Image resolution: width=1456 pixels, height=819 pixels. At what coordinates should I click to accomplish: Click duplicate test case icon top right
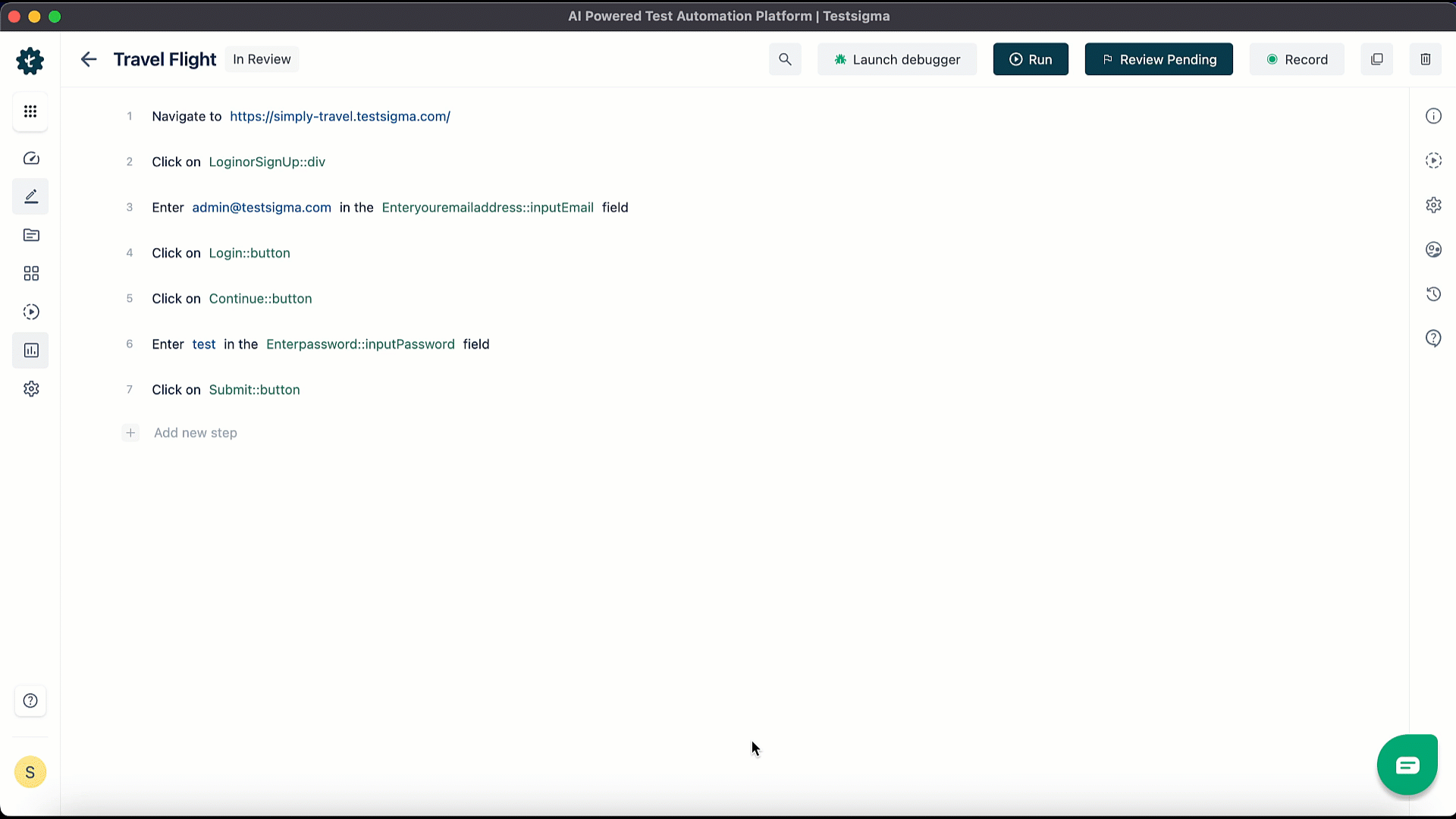1377,59
